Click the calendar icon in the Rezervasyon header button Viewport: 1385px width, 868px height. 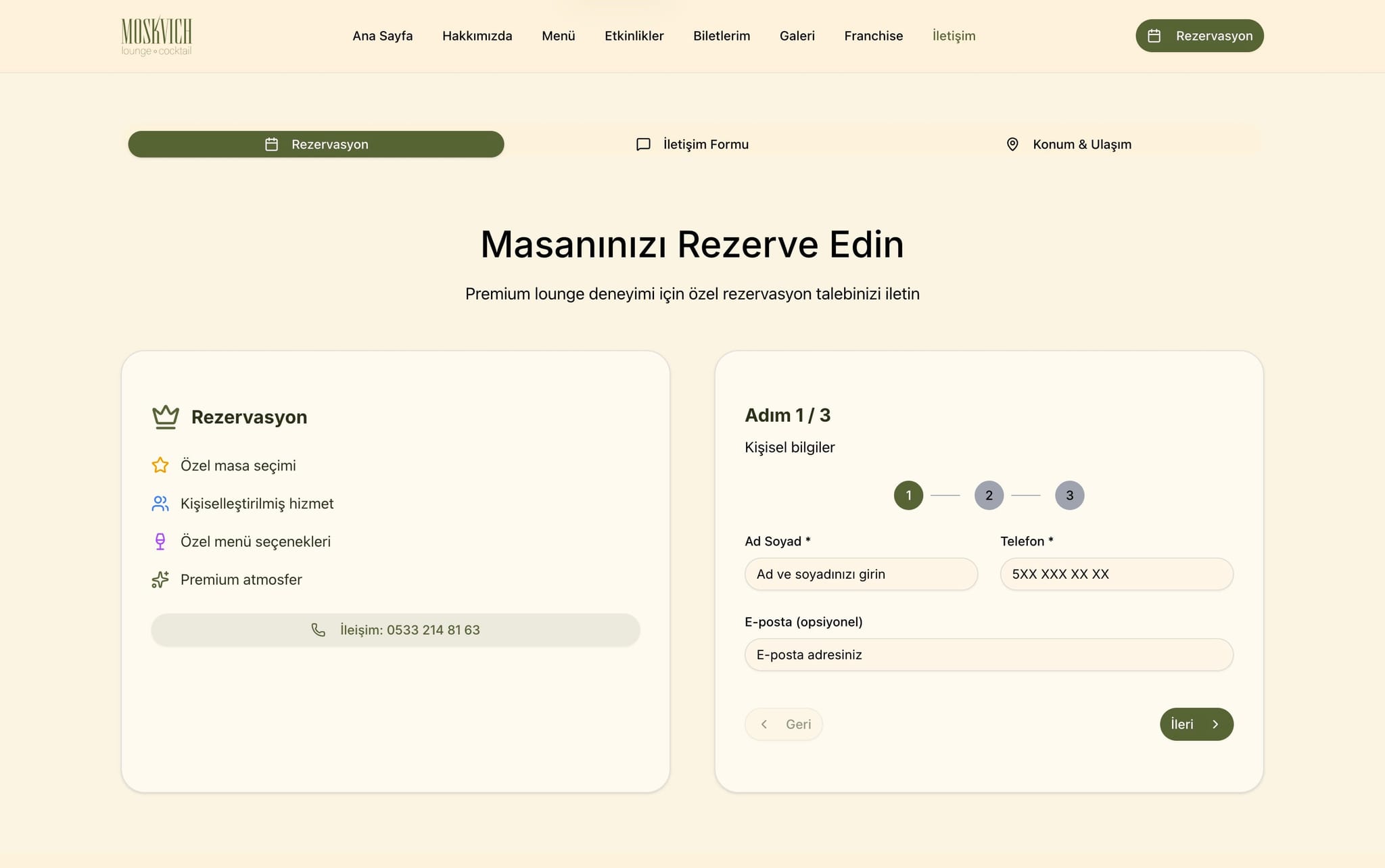1155,36
